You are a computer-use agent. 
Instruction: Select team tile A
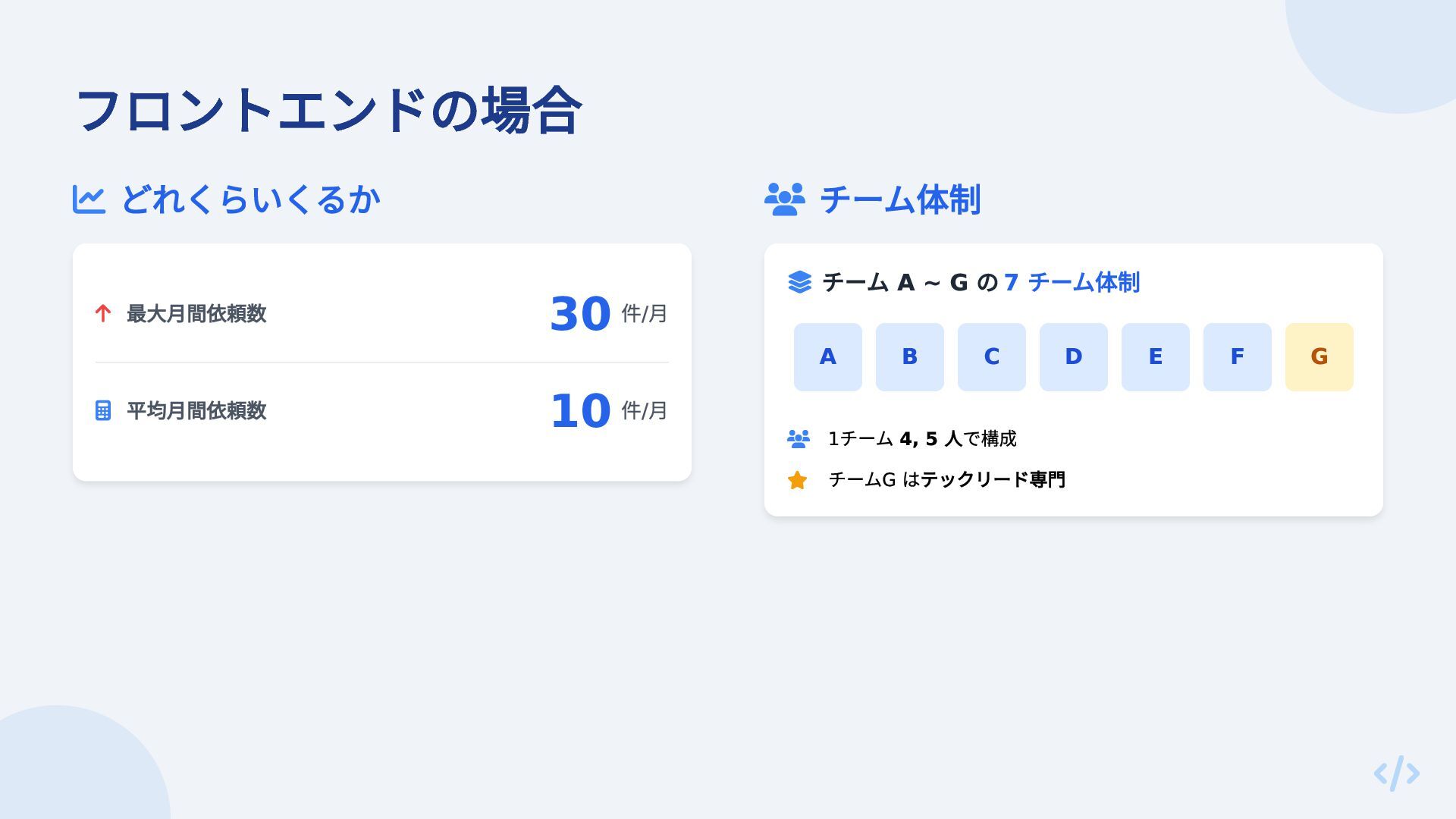(x=828, y=357)
